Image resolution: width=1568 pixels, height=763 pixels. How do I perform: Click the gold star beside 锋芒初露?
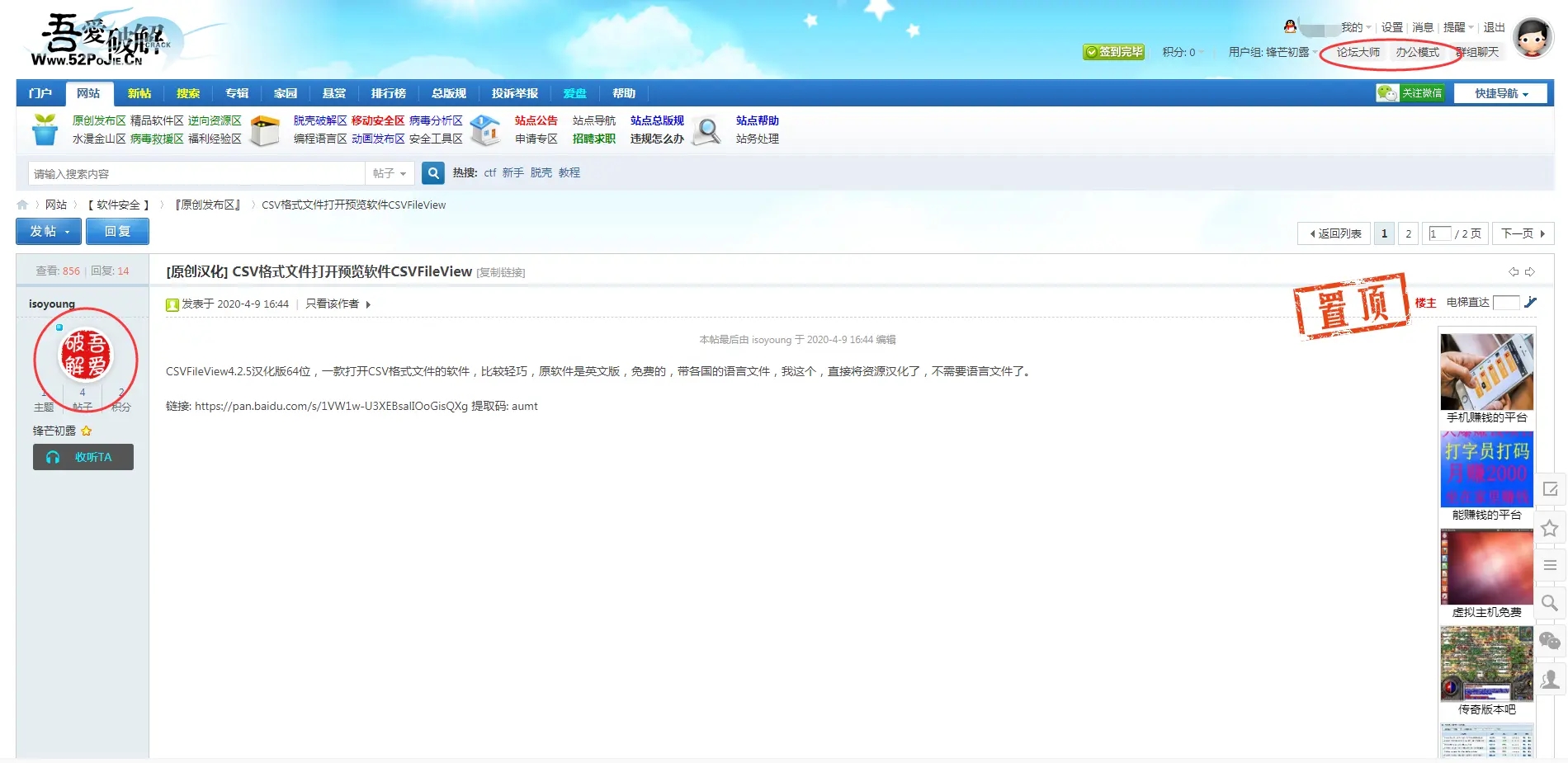pos(87,431)
